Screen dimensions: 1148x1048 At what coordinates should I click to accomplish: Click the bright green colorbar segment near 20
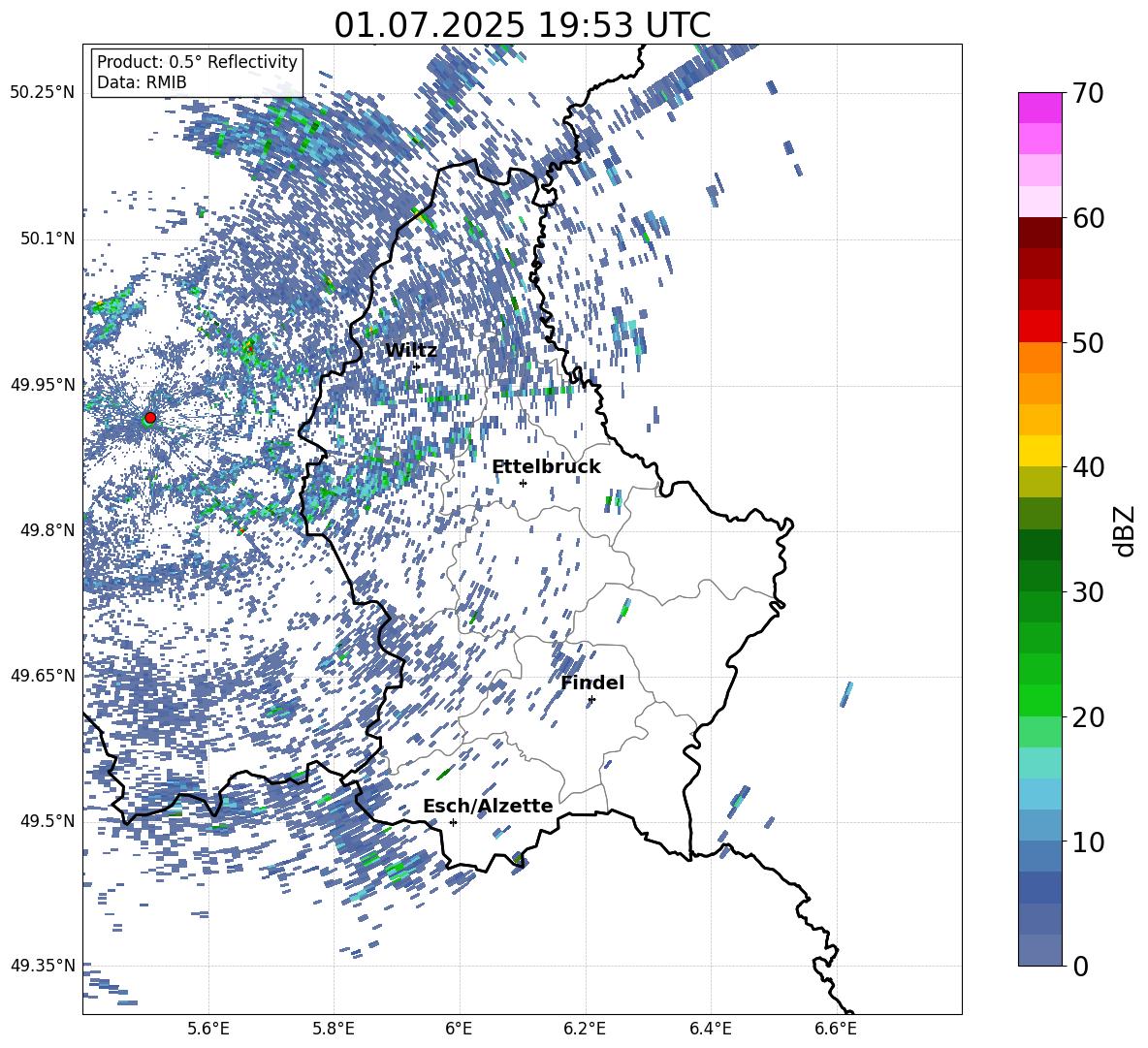coord(1039,700)
